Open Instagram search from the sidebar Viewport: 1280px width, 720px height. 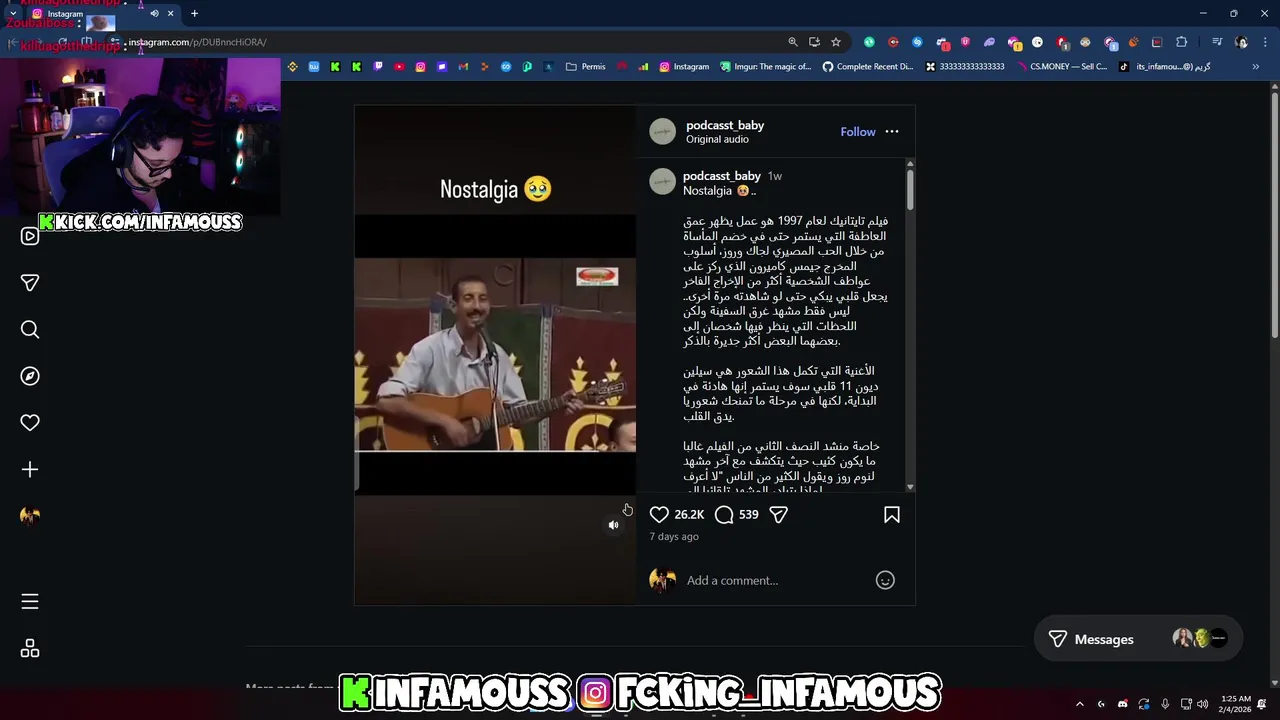[x=30, y=329]
